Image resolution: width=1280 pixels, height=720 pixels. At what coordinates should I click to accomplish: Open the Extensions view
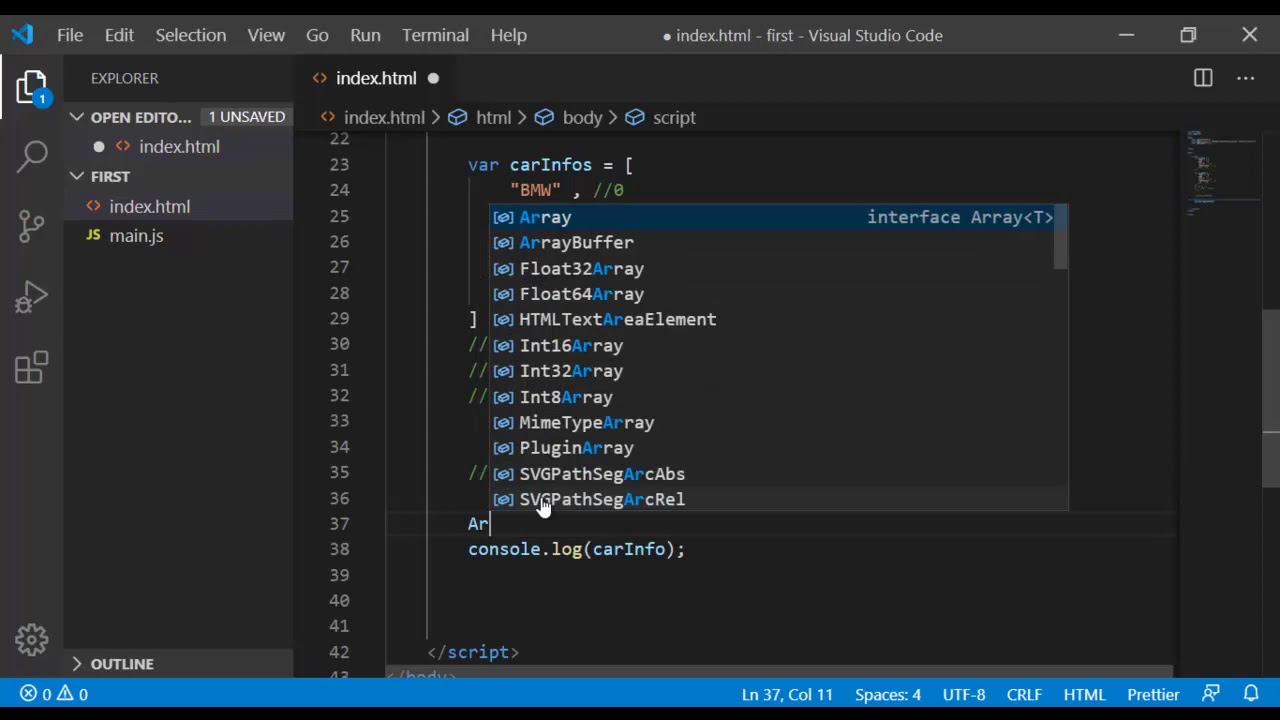click(32, 367)
